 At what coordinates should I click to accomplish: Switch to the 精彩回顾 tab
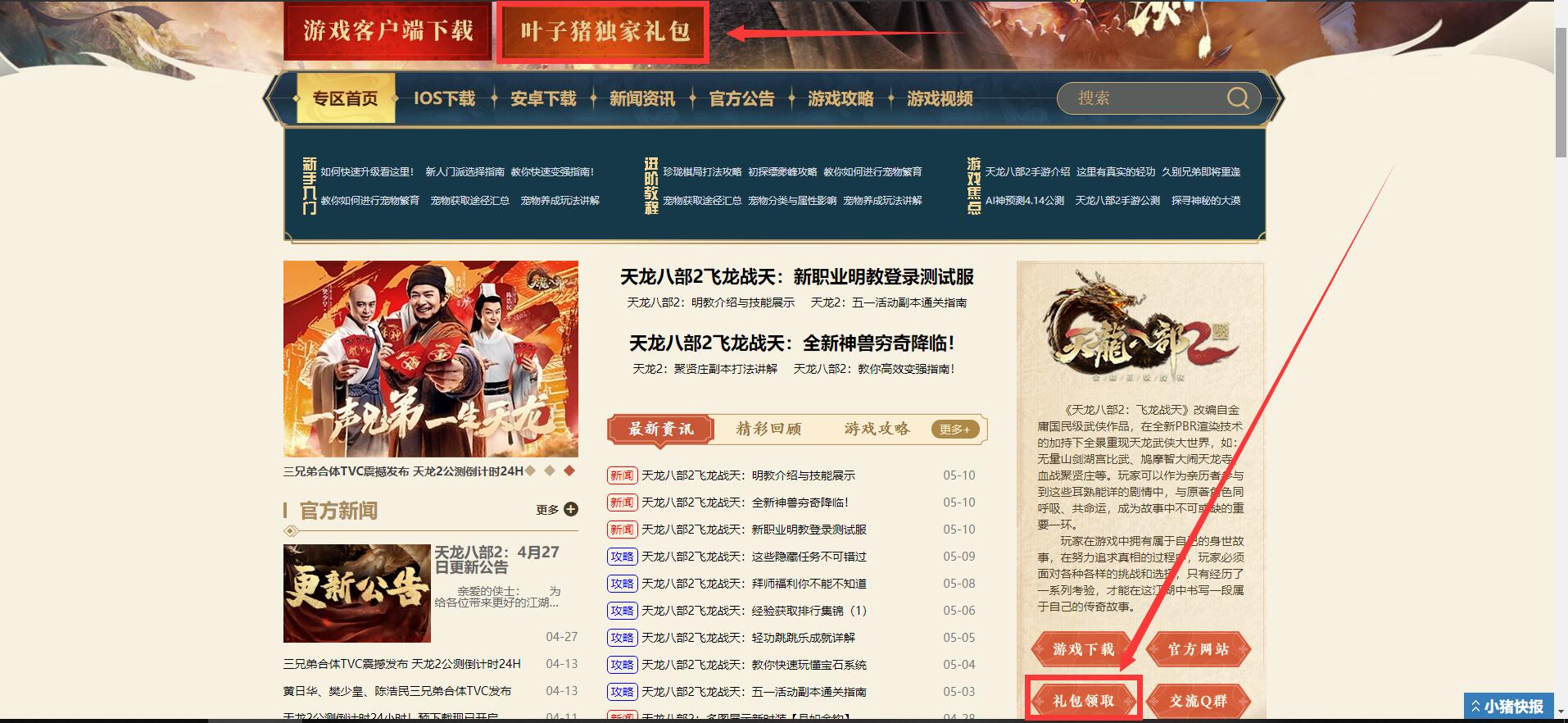click(768, 429)
